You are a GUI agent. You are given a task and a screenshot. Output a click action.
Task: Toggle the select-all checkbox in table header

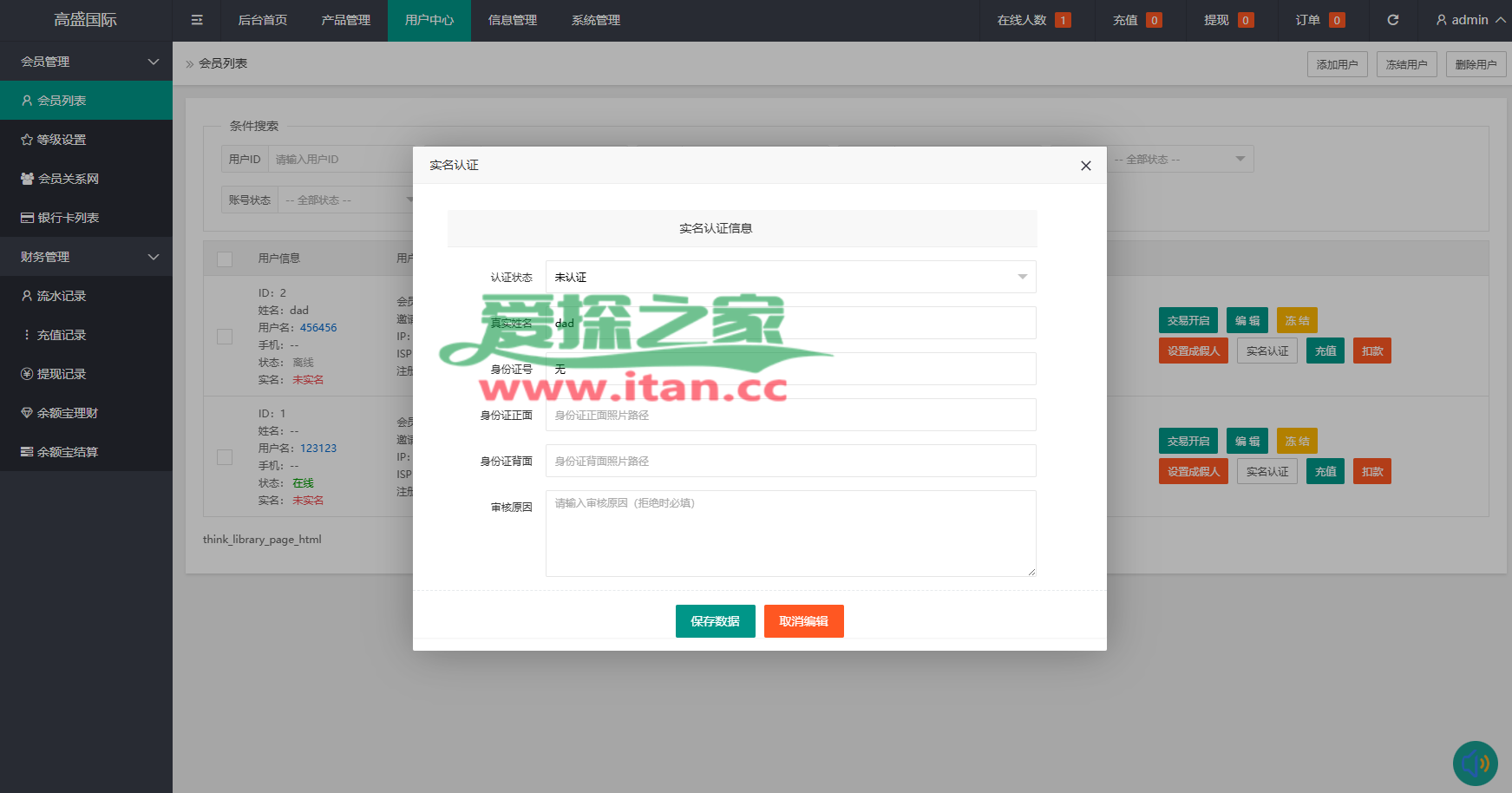(225, 259)
